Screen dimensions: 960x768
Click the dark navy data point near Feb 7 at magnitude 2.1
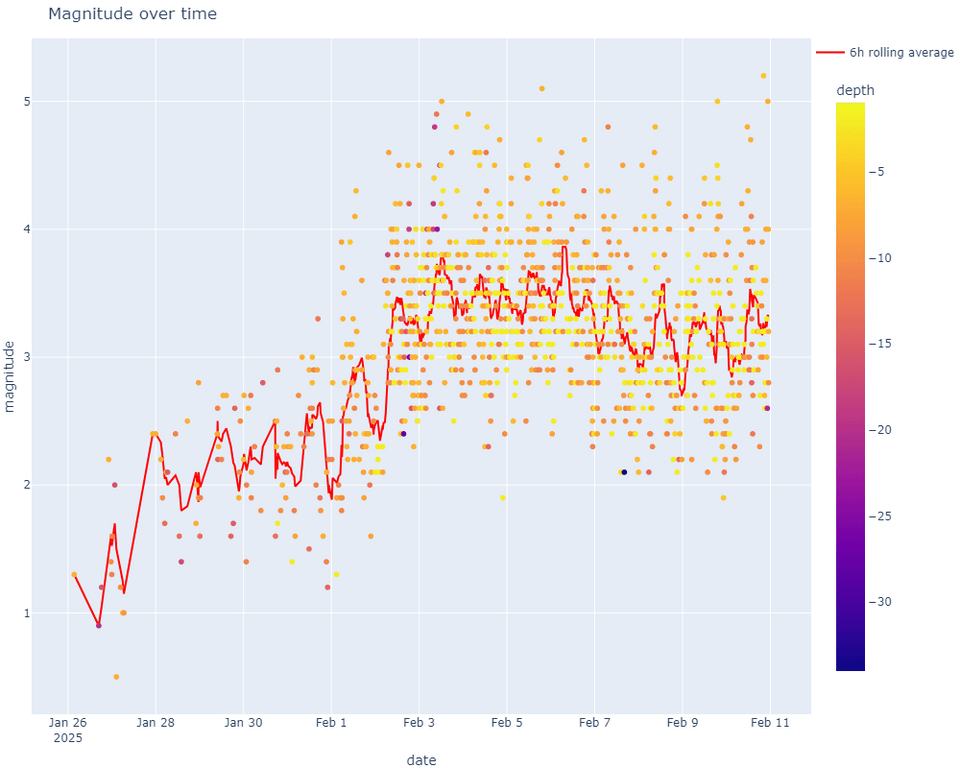(x=624, y=472)
